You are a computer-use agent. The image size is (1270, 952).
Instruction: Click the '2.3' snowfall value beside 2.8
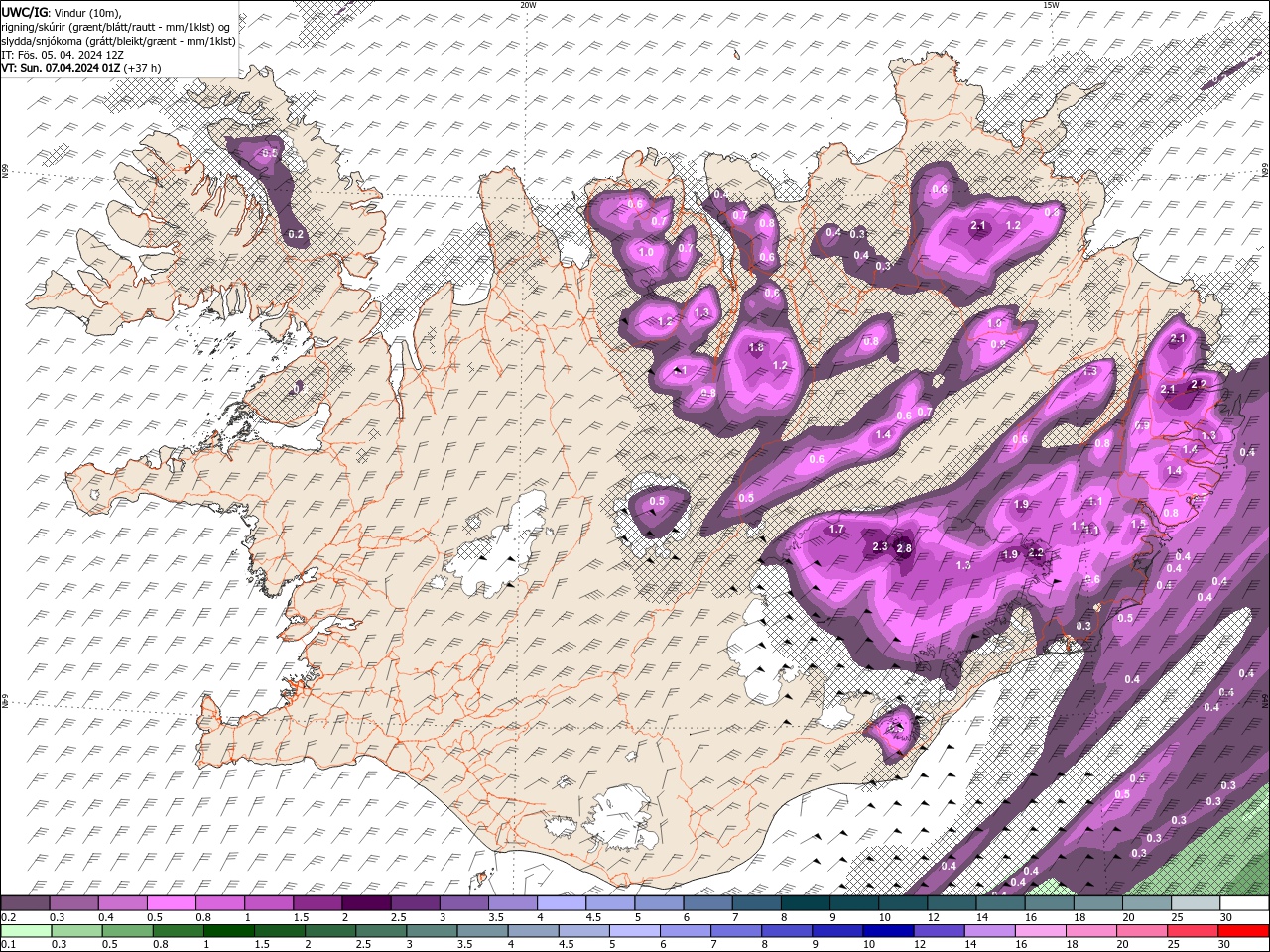coord(879,546)
